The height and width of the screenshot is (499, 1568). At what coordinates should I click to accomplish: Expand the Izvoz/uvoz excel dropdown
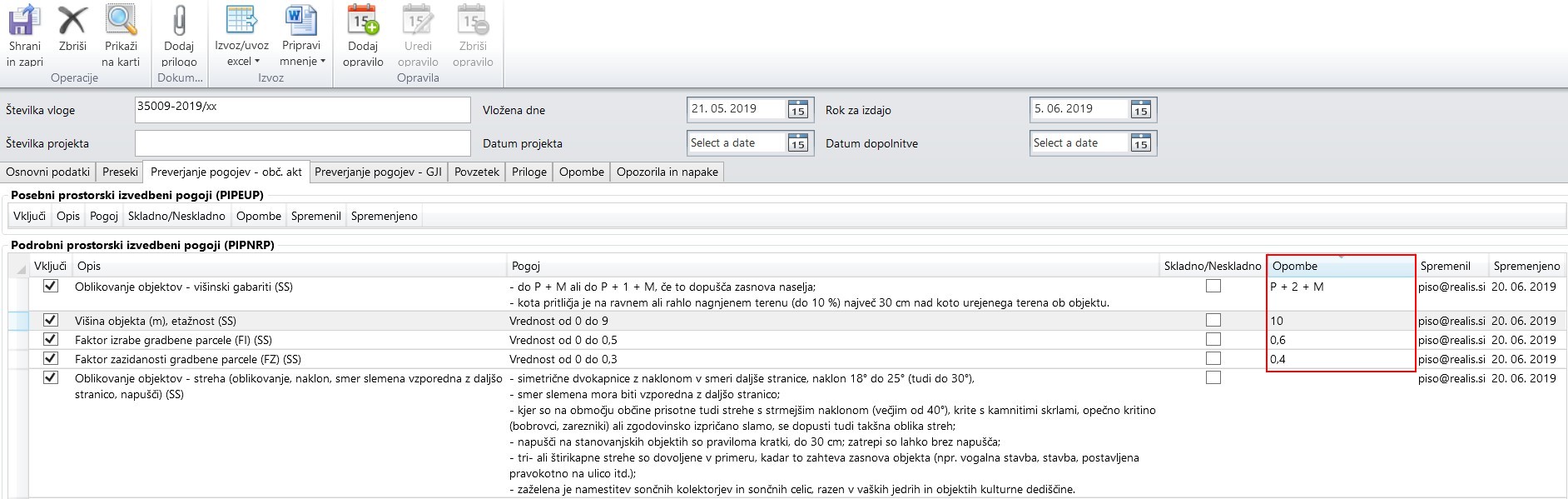click(x=241, y=53)
